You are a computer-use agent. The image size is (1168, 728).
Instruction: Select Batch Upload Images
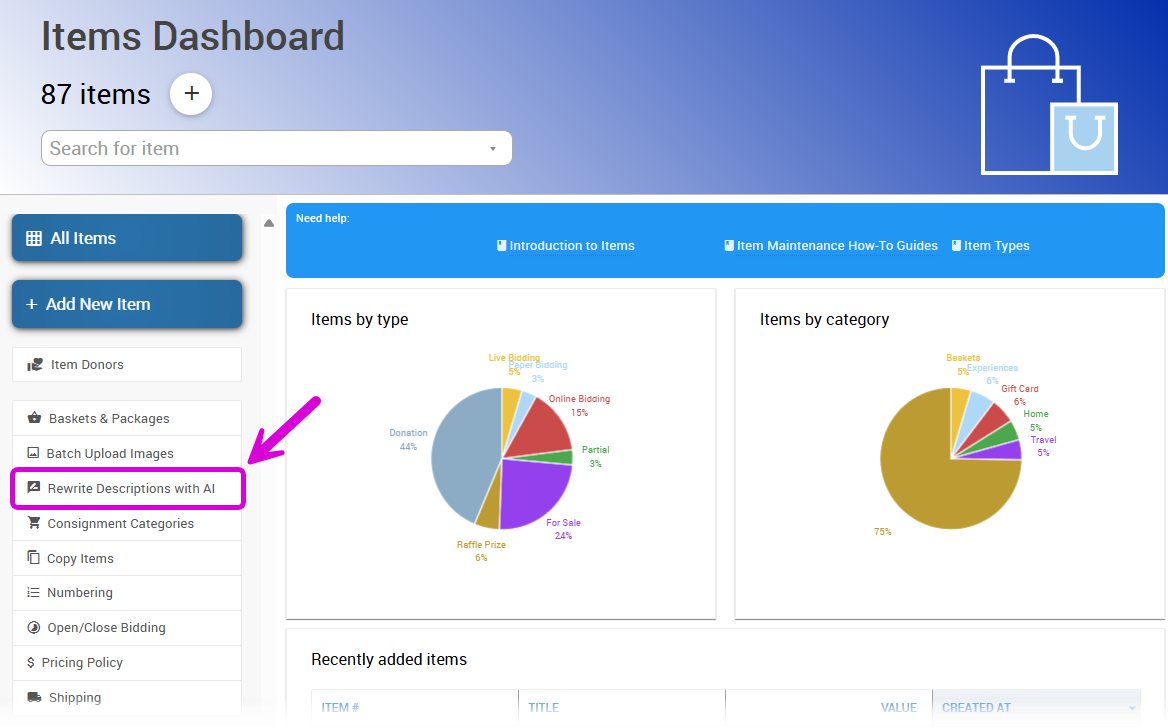127,453
